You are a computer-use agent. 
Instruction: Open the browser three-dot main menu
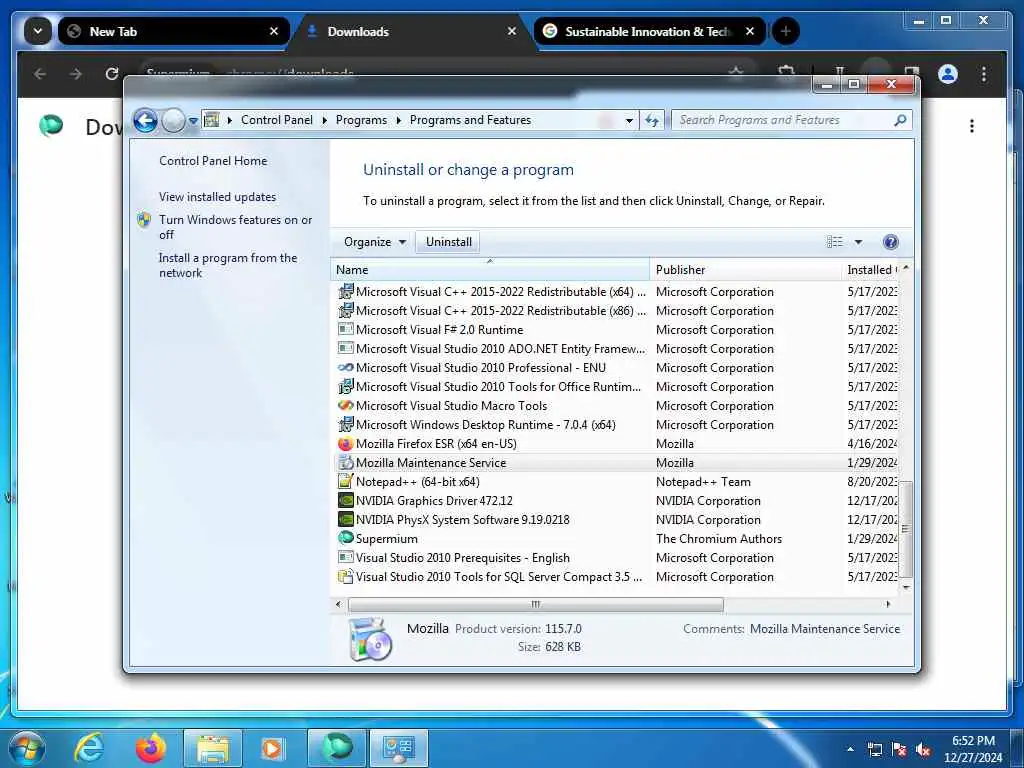[x=984, y=74]
